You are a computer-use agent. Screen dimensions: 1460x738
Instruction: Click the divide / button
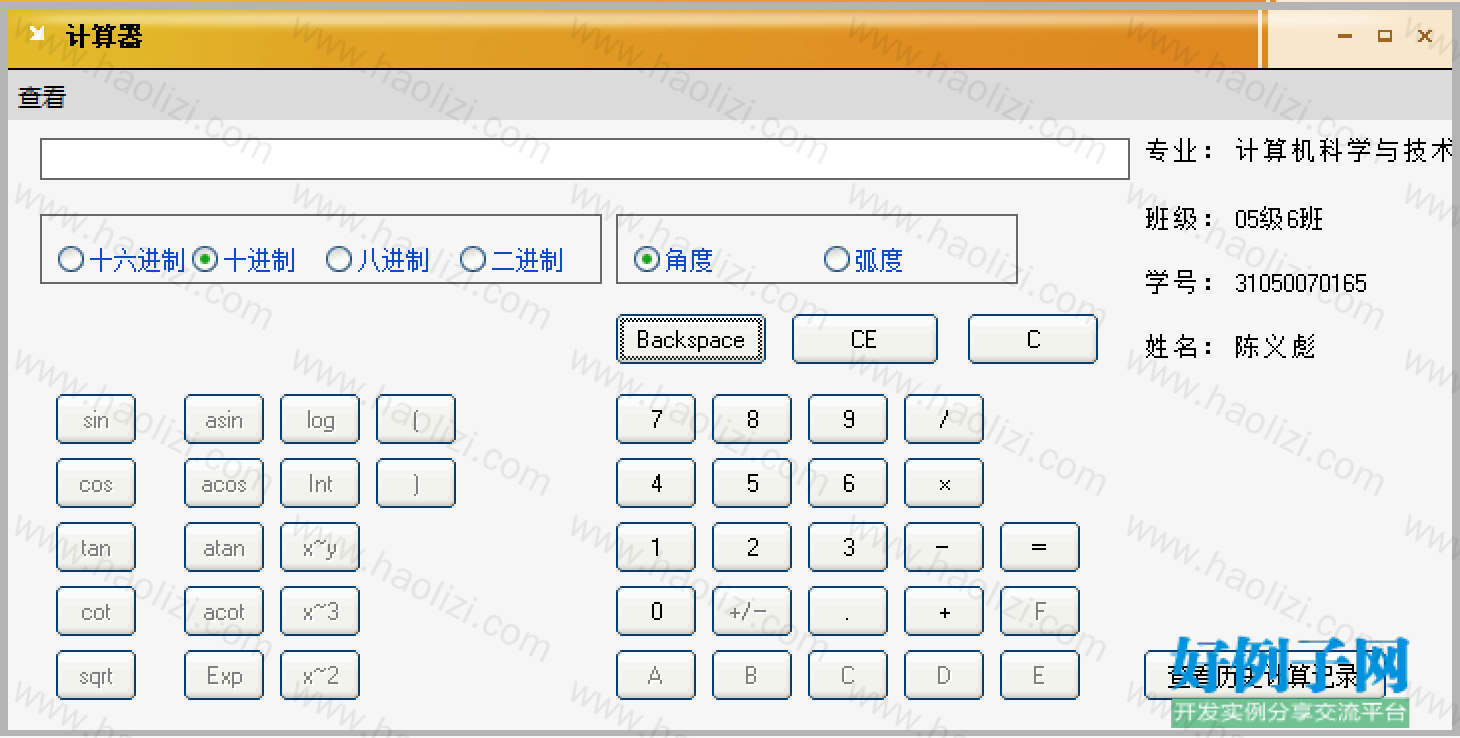944,419
